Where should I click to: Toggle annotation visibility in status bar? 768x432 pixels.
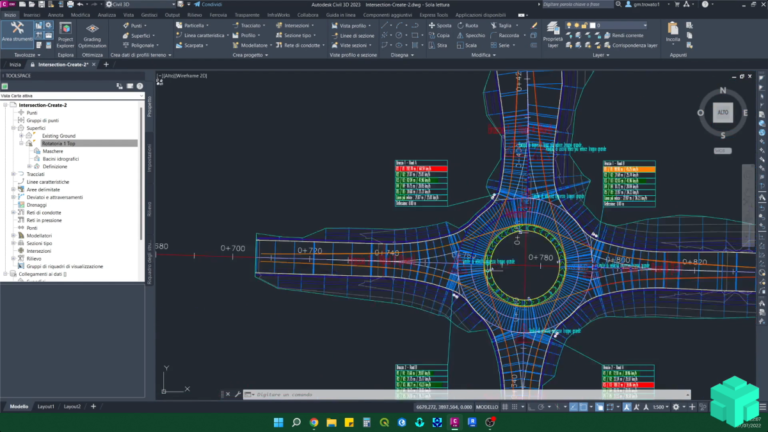coord(627,407)
